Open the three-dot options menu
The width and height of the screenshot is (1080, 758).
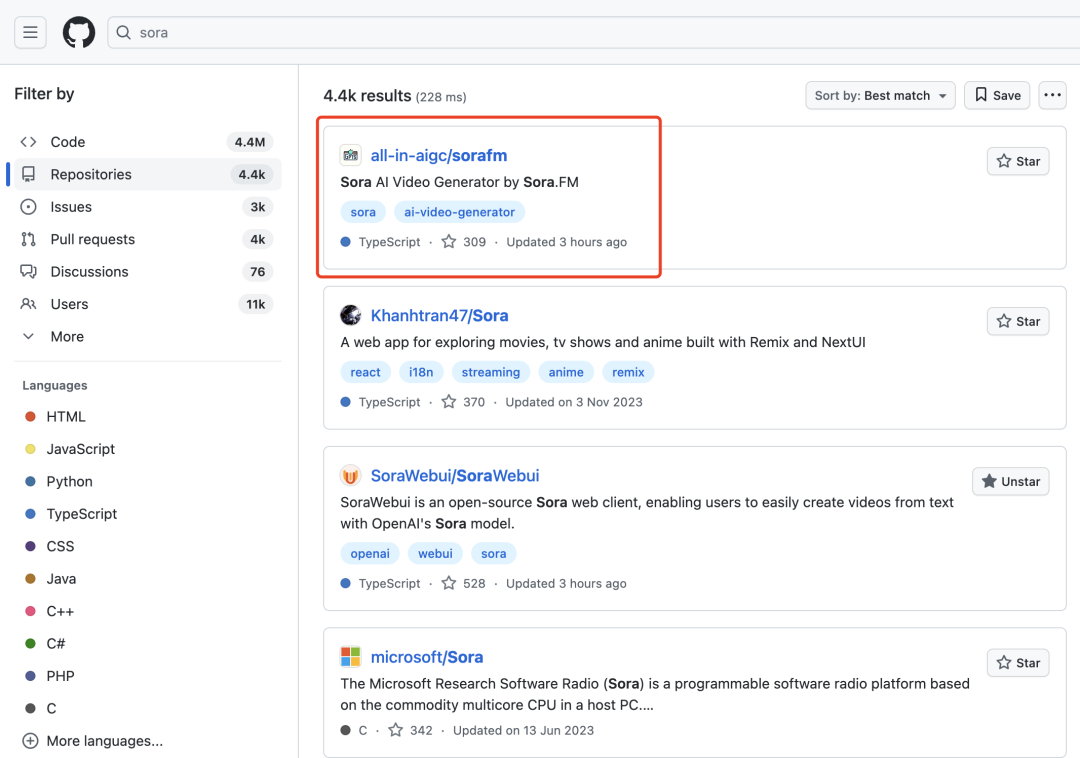(1052, 95)
